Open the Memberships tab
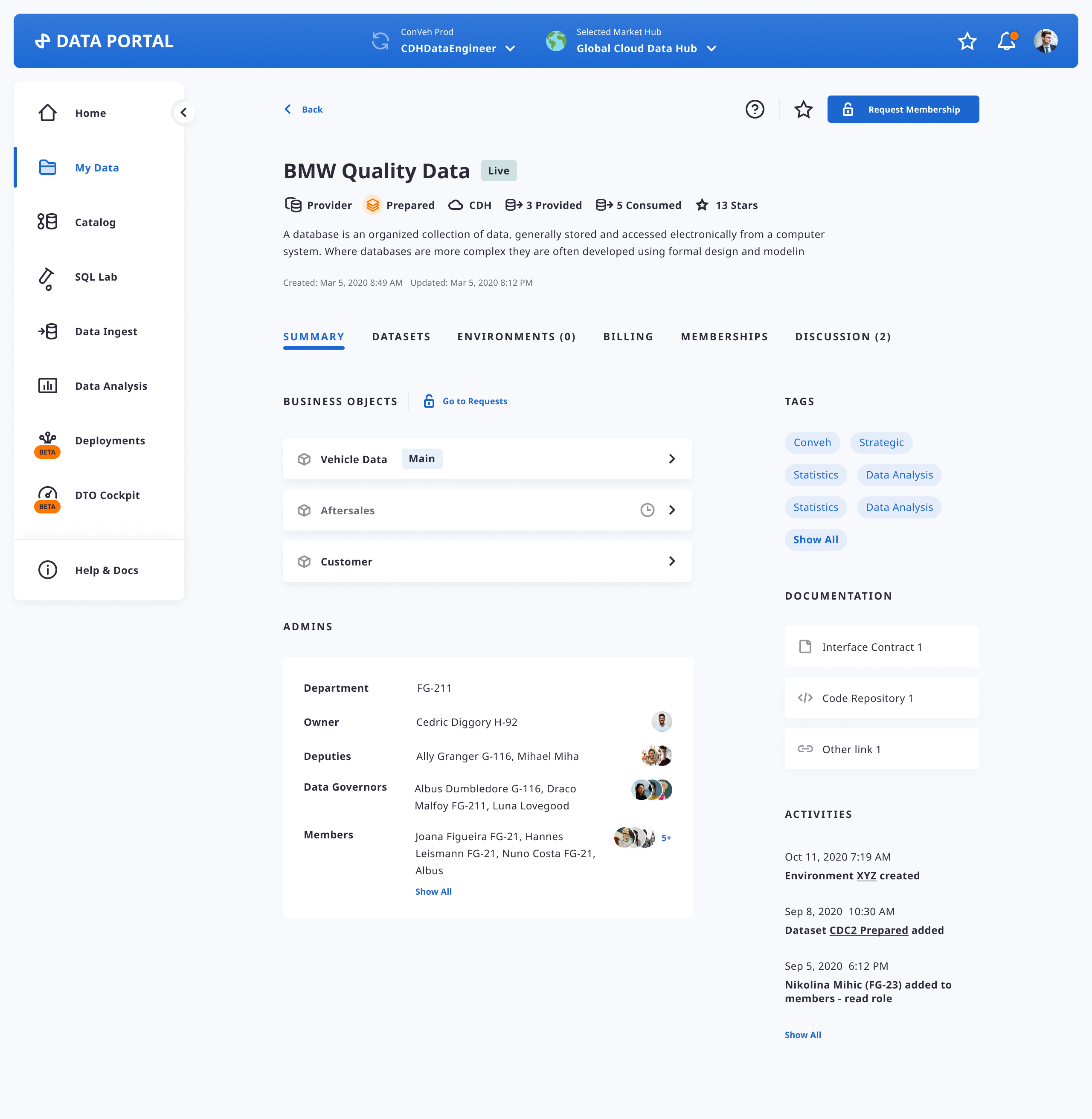Viewport: 1092px width, 1119px height. (x=724, y=337)
